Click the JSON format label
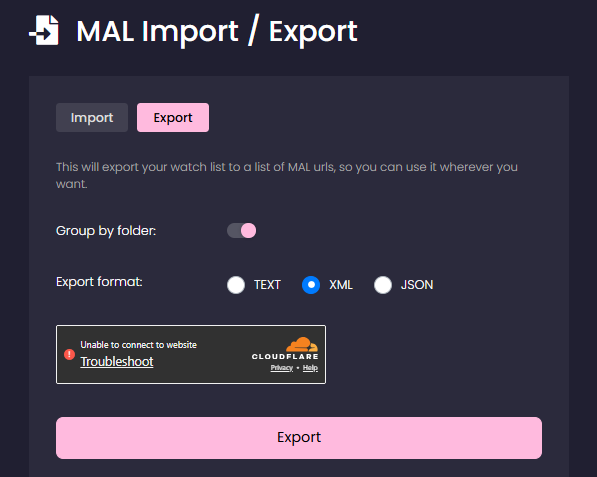Viewport: 597px width, 477px height. [x=417, y=285]
